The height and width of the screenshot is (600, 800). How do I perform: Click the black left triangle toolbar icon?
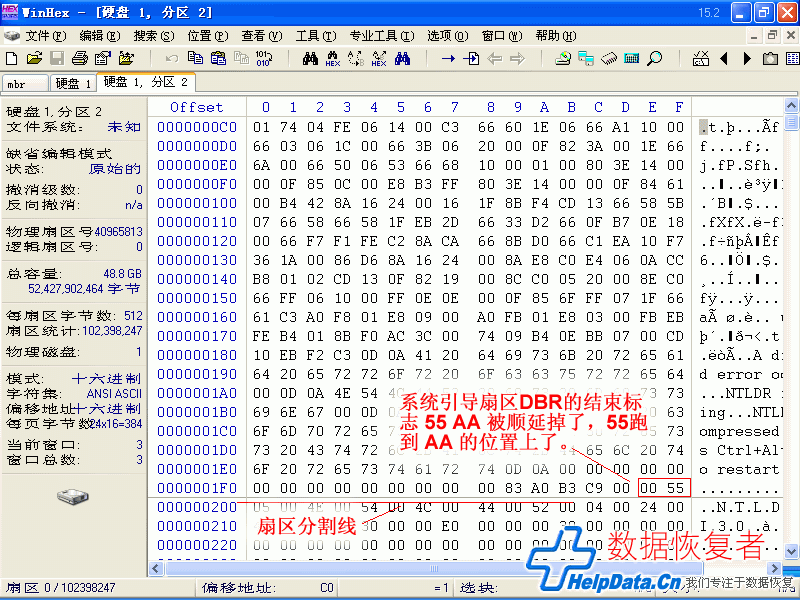(x=723, y=59)
